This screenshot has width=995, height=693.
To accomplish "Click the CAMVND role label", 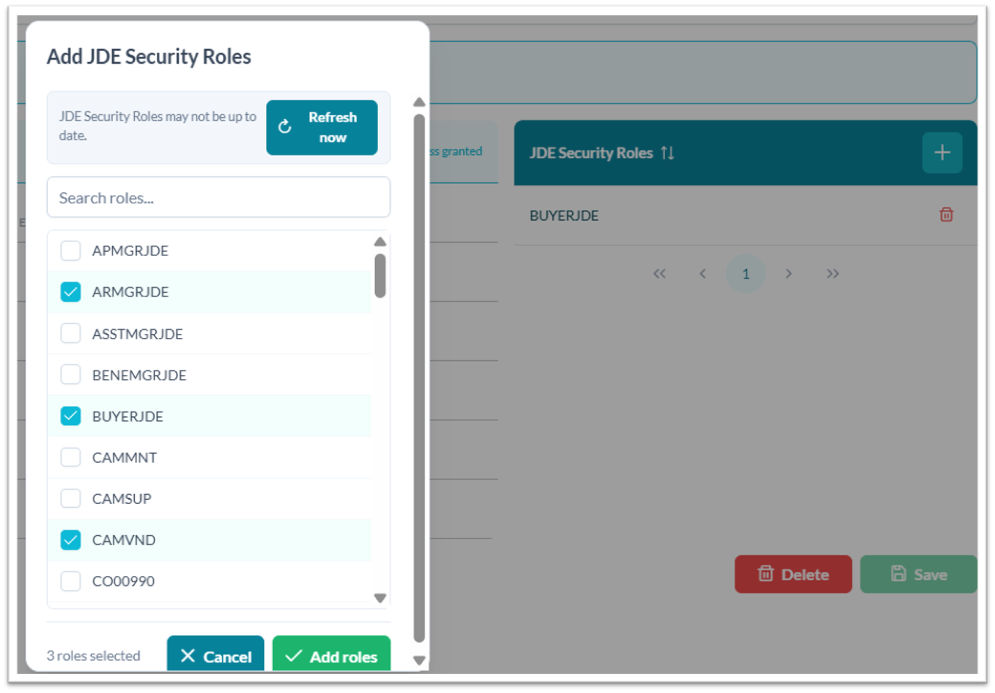I will tap(124, 540).
